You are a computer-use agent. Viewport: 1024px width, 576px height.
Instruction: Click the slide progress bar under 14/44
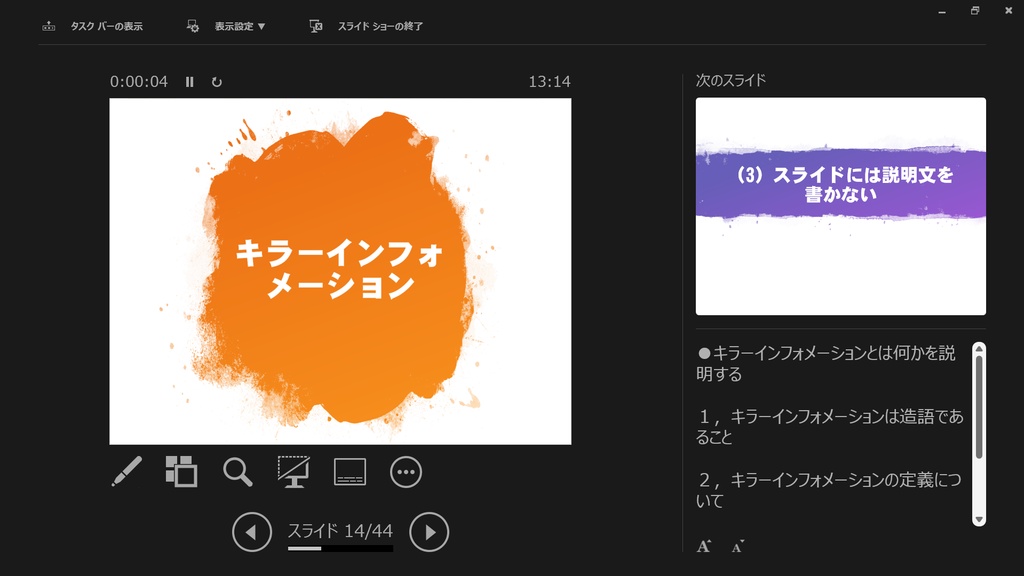click(340, 549)
